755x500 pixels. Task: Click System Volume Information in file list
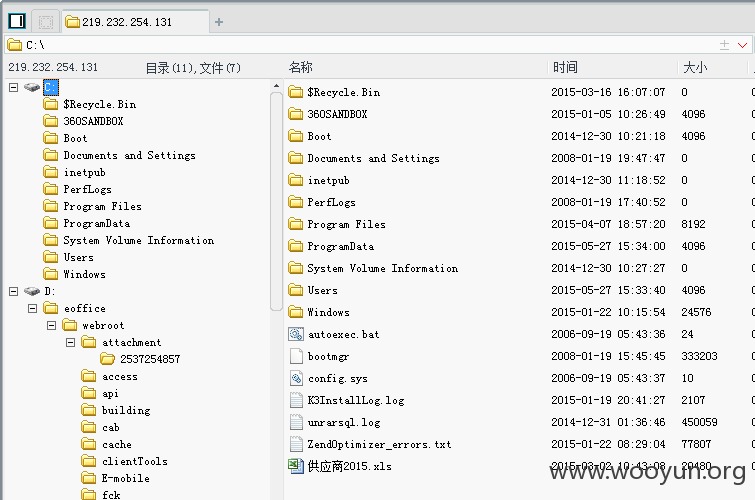[x=382, y=268]
